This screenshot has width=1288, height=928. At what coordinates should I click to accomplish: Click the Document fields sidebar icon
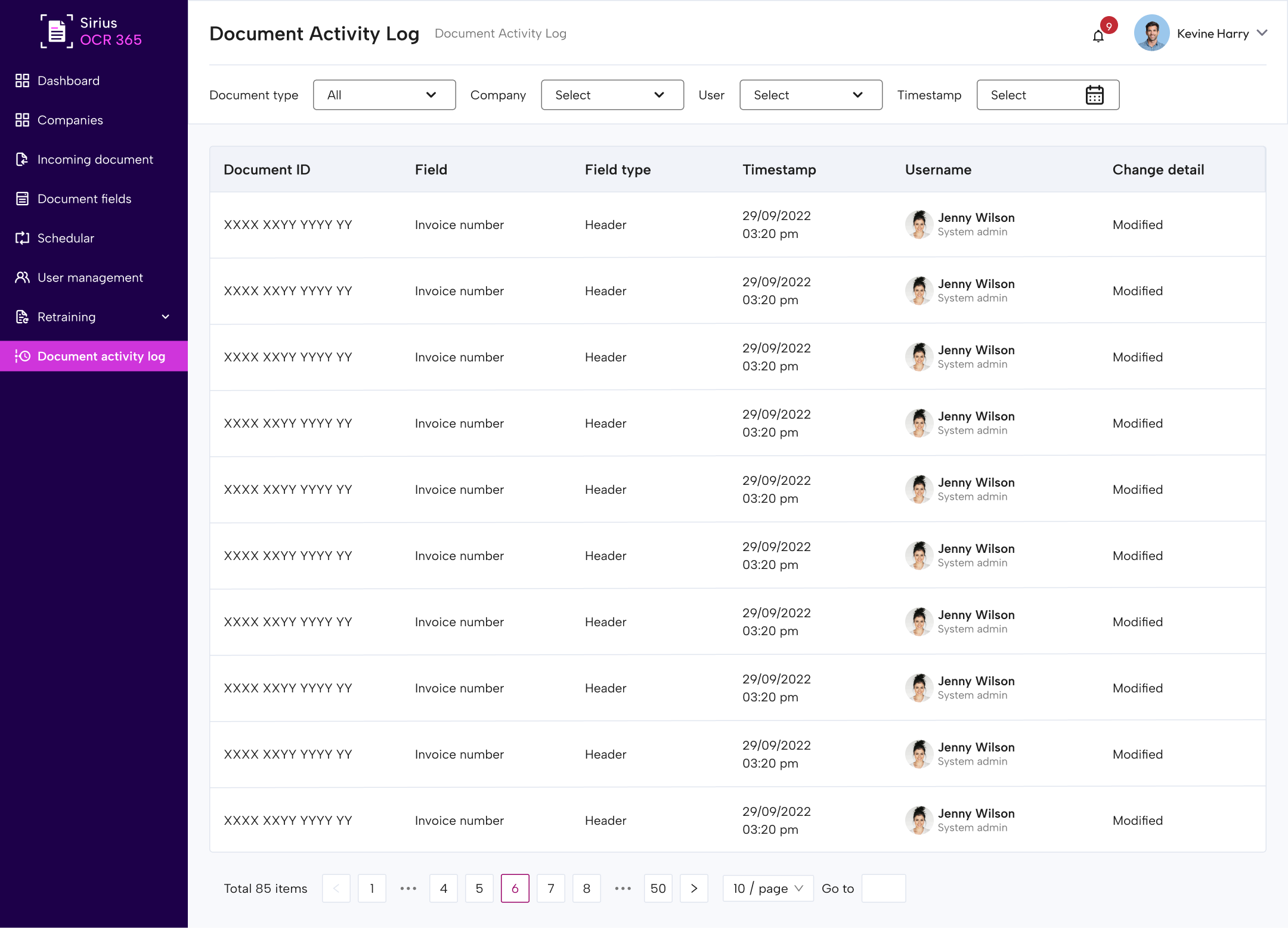tap(22, 199)
